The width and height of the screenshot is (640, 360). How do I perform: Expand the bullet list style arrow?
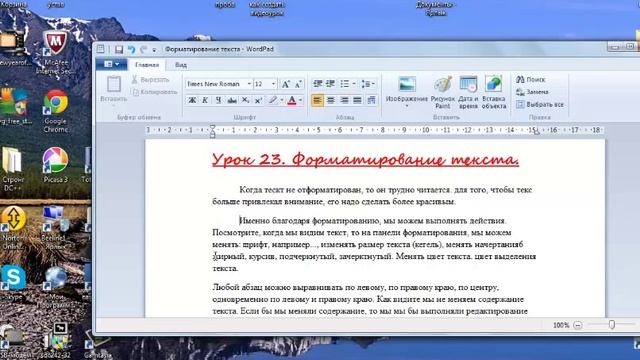354,84
